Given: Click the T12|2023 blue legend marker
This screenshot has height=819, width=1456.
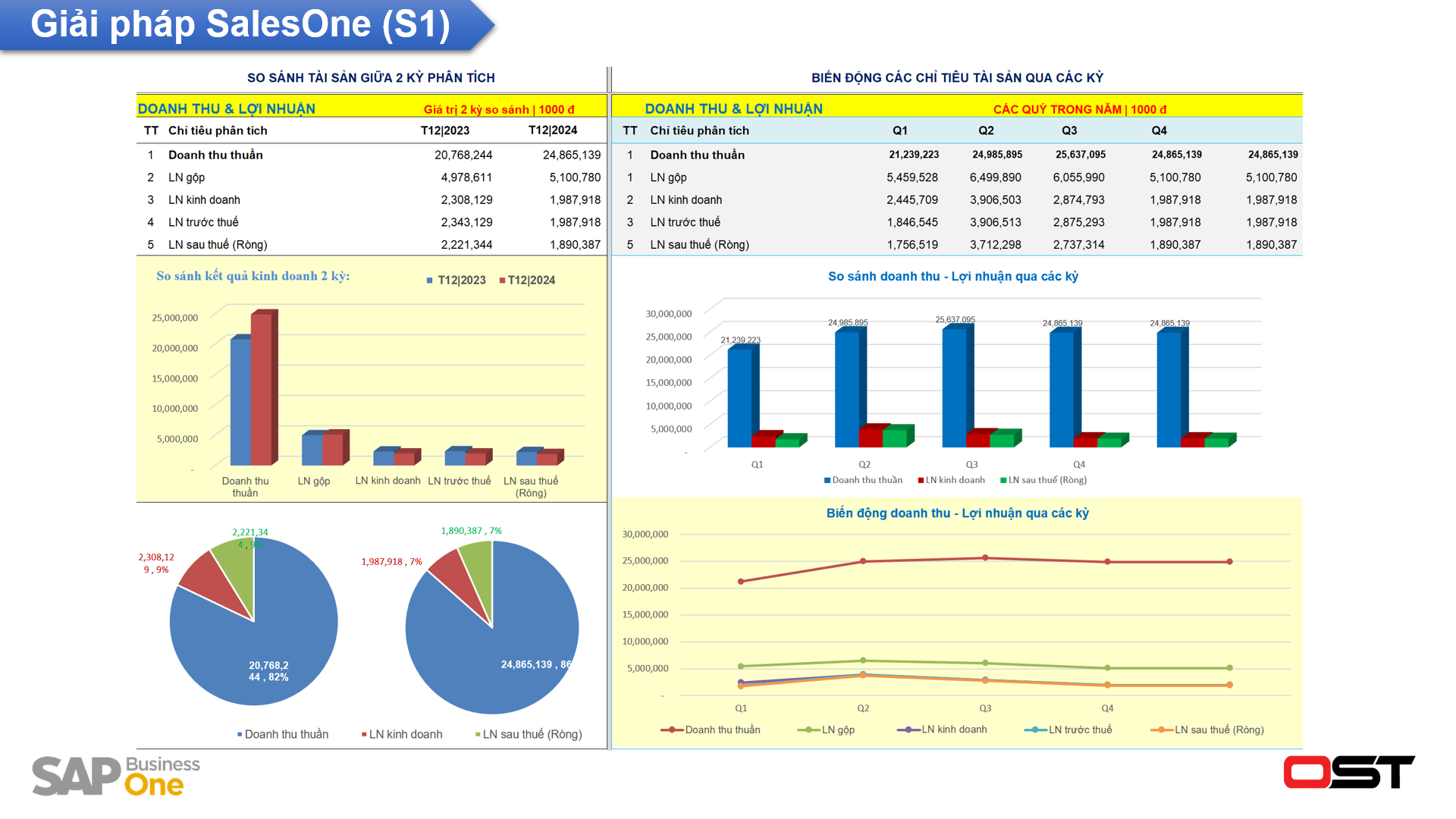Looking at the screenshot, I should coord(430,281).
